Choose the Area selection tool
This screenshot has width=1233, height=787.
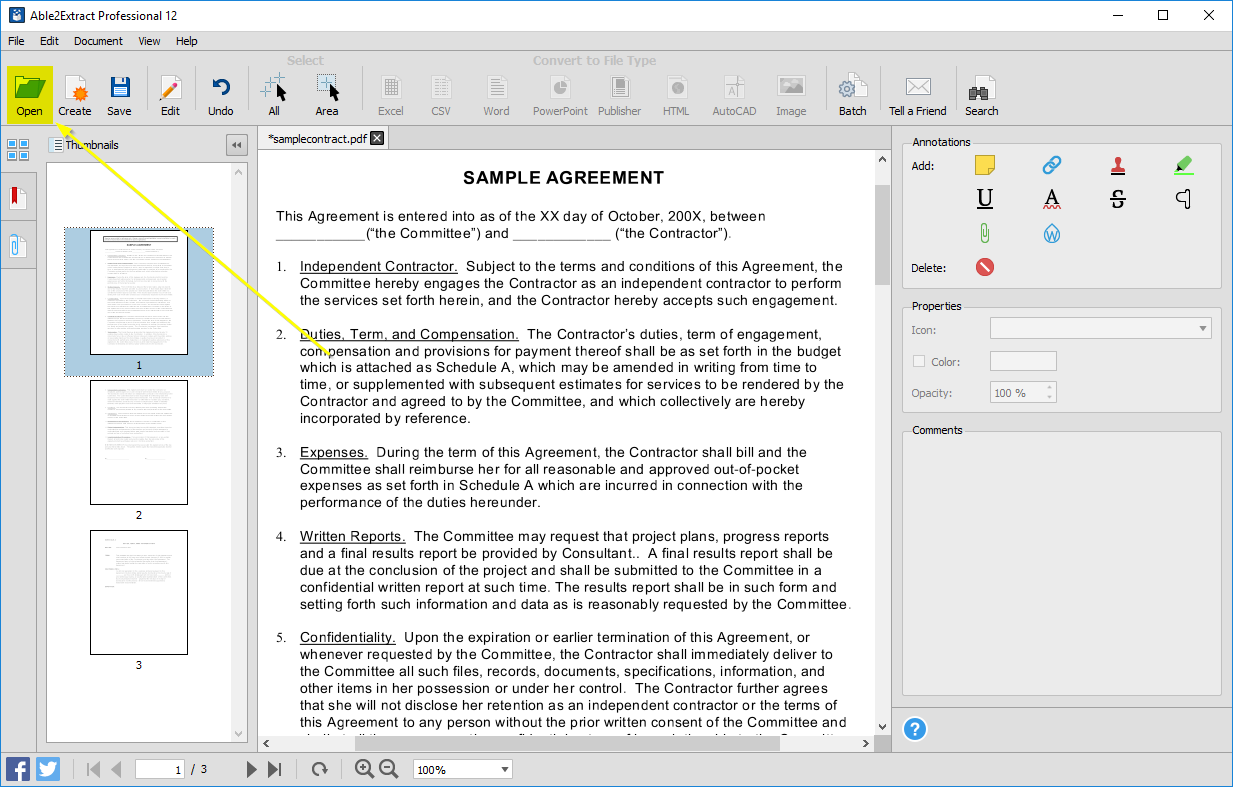327,95
